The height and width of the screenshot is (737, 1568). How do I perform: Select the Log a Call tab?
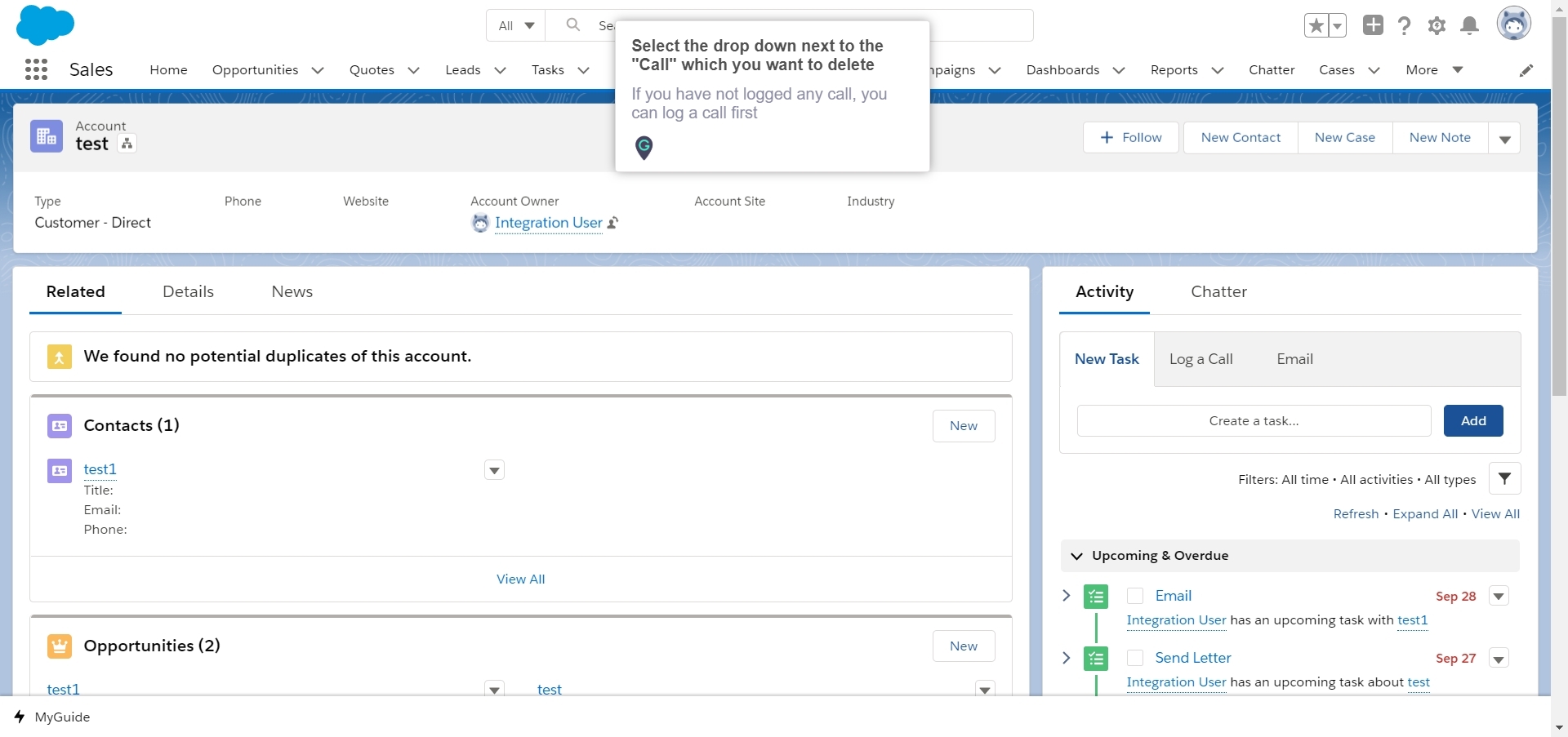[x=1200, y=359]
